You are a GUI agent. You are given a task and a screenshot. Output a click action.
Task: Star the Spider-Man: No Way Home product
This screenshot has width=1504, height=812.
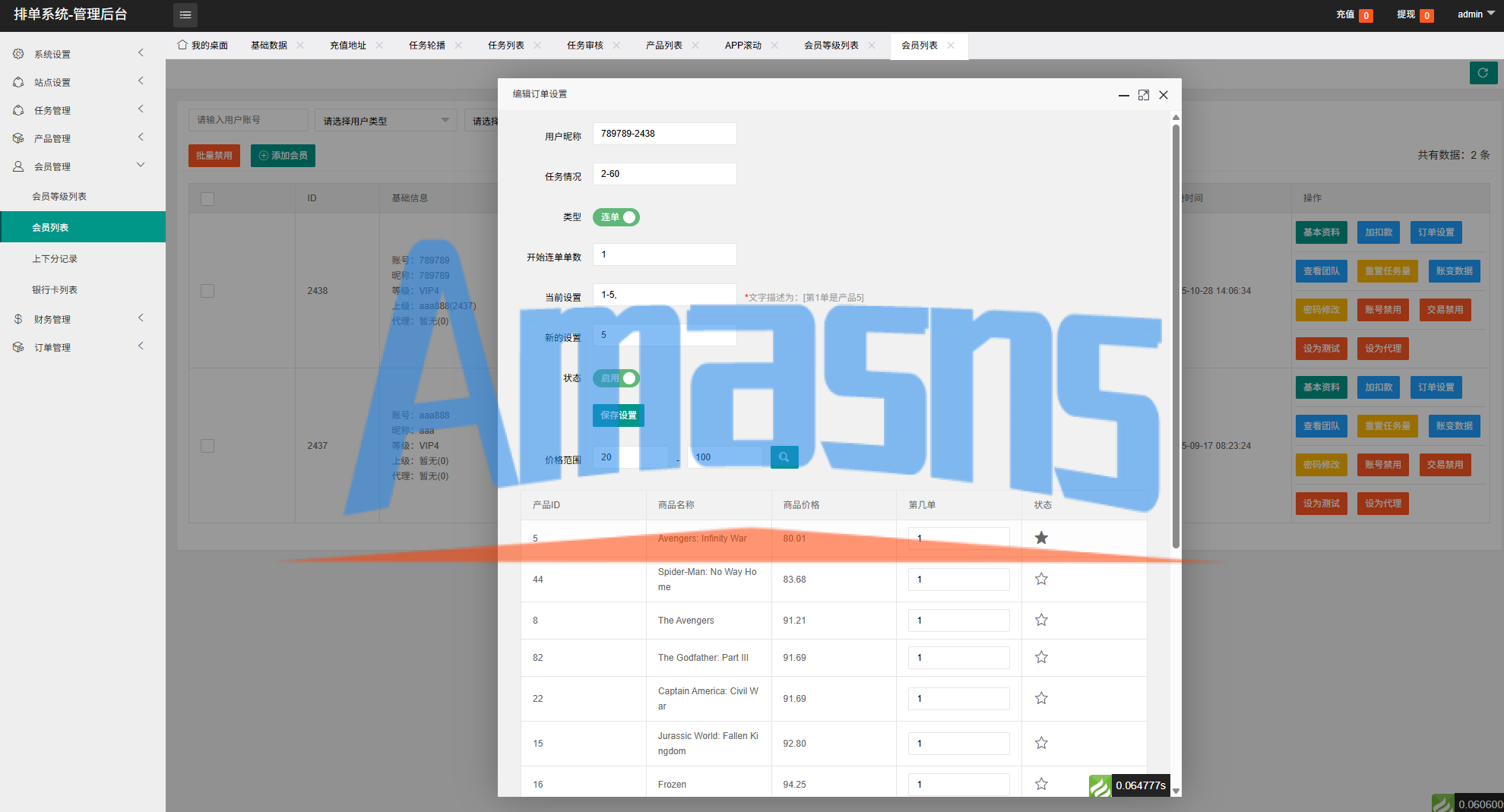(x=1041, y=579)
